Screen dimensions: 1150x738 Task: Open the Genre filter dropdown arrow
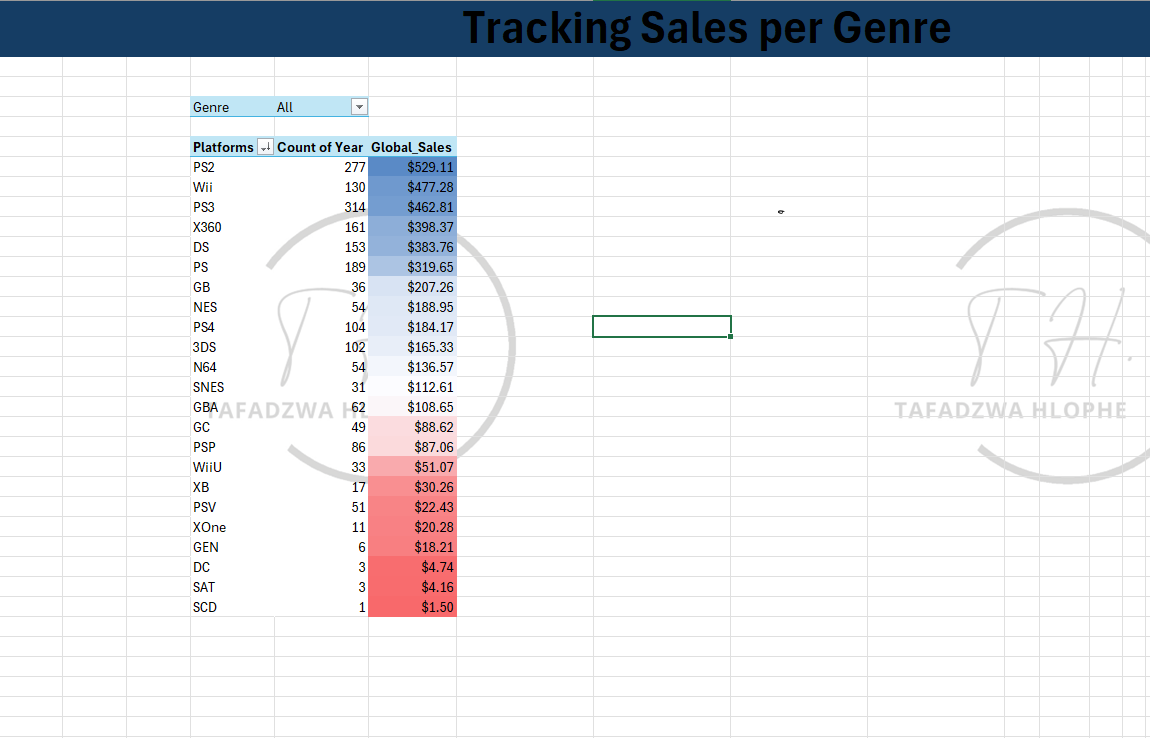tap(360, 107)
